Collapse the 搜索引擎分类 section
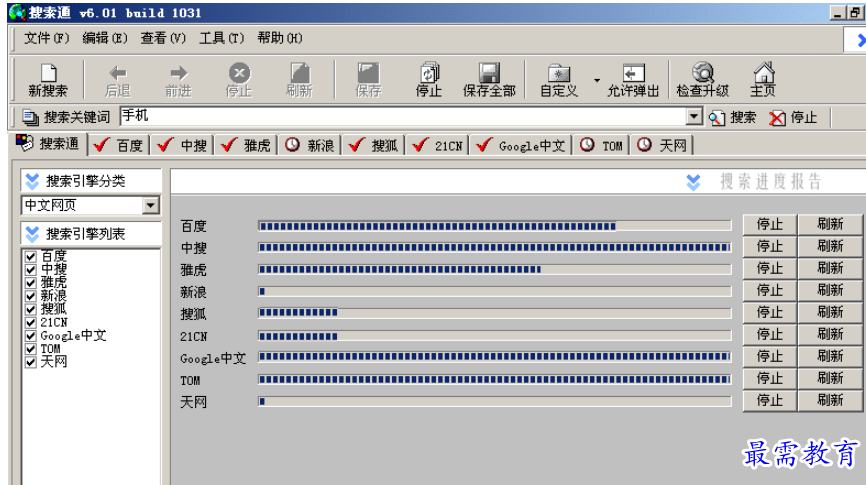 coord(33,181)
